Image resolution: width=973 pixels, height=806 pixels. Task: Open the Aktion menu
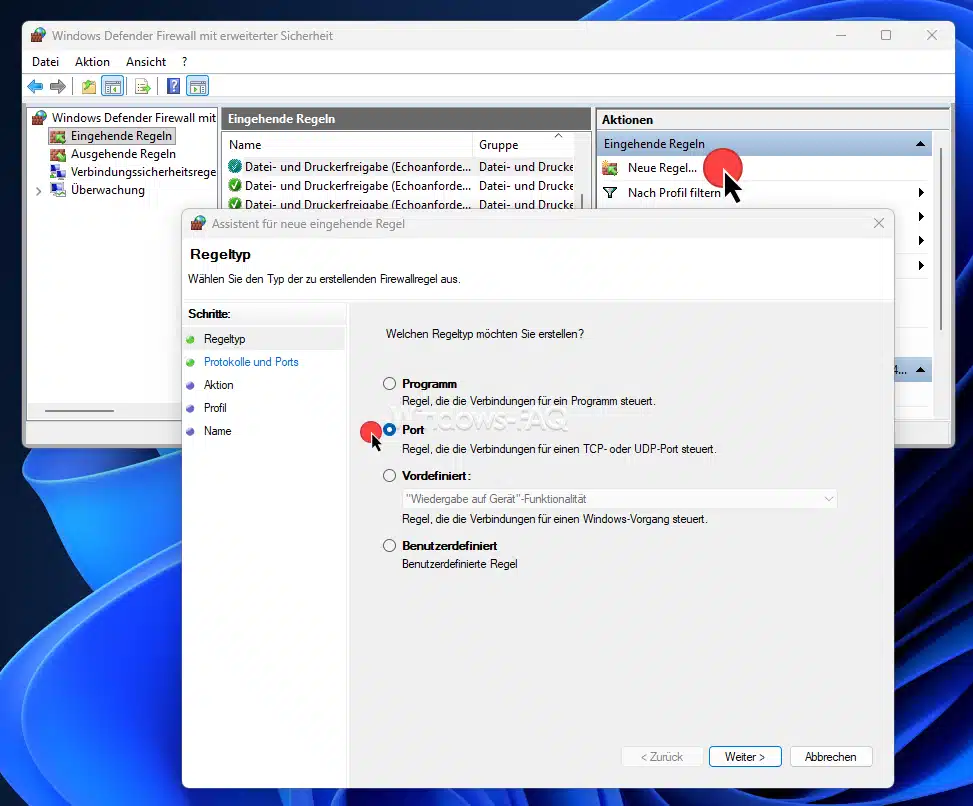pos(92,62)
